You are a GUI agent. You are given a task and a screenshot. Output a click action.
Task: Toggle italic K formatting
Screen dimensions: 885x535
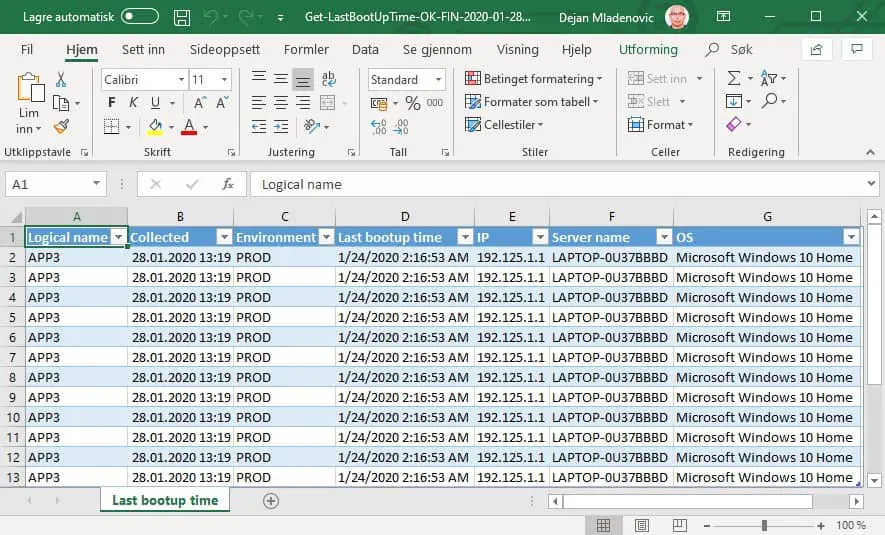click(x=133, y=103)
